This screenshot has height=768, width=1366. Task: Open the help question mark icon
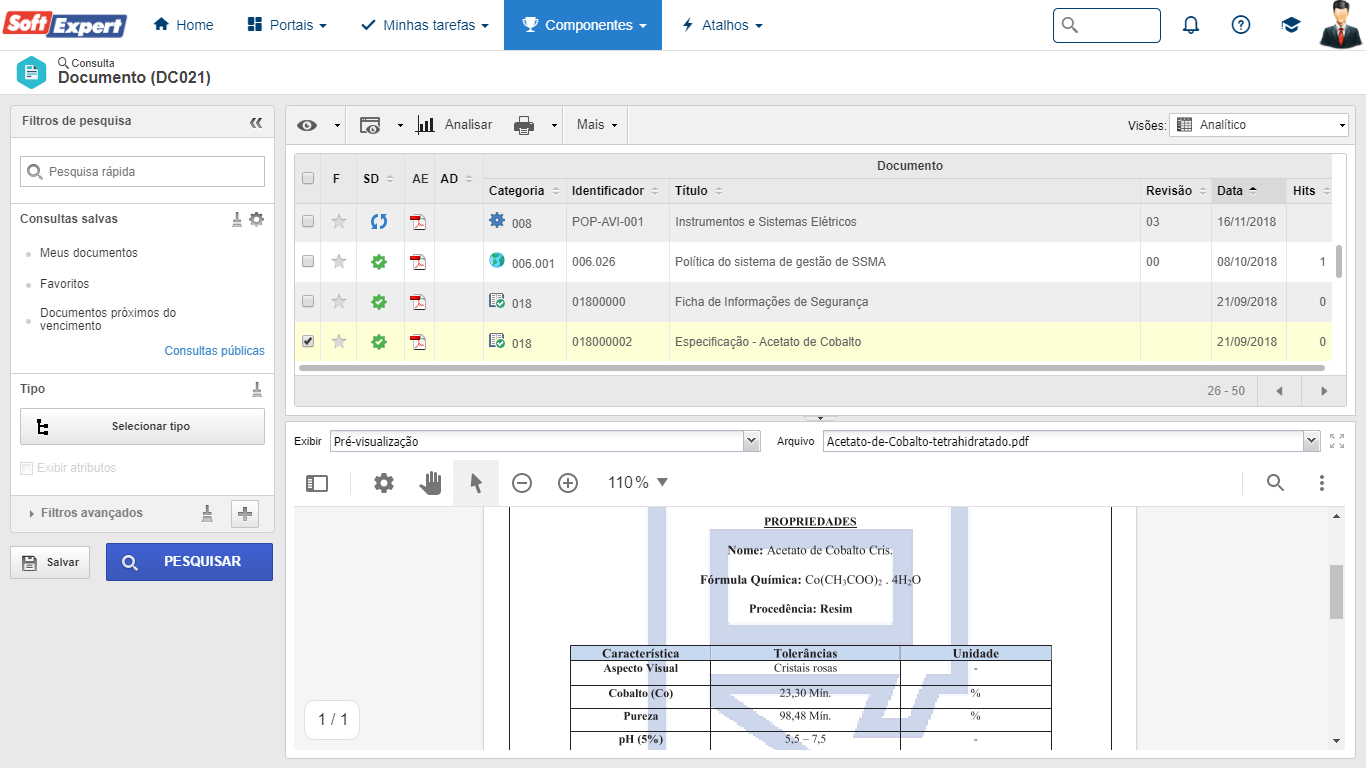[x=1240, y=25]
